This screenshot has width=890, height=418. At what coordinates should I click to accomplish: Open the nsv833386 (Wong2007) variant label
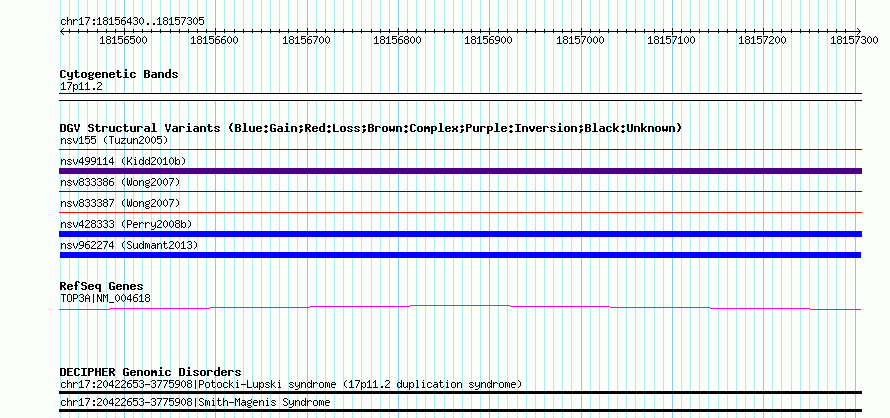[120, 182]
